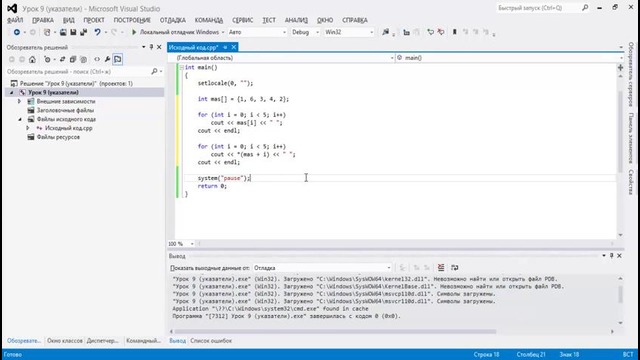Click View Code icon in Solution Explorer
The width and height of the screenshot is (640, 360).
point(97,60)
